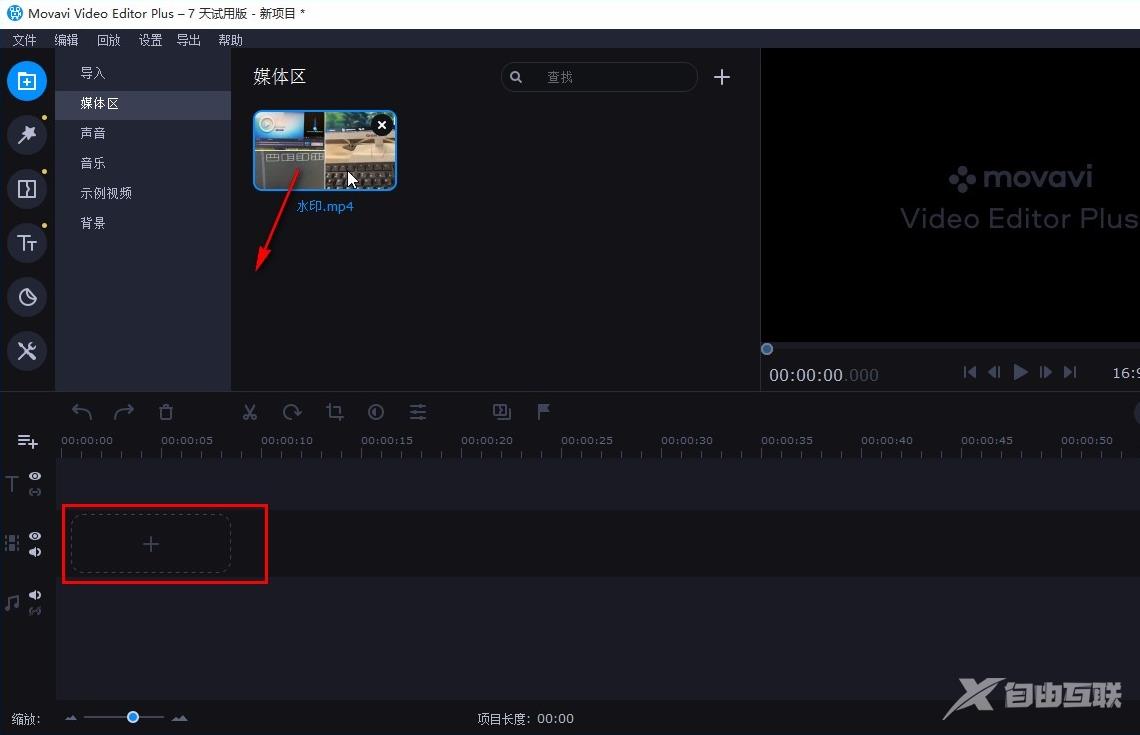Toggle audio track link icon
The width and height of the screenshot is (1140, 735).
[35, 611]
